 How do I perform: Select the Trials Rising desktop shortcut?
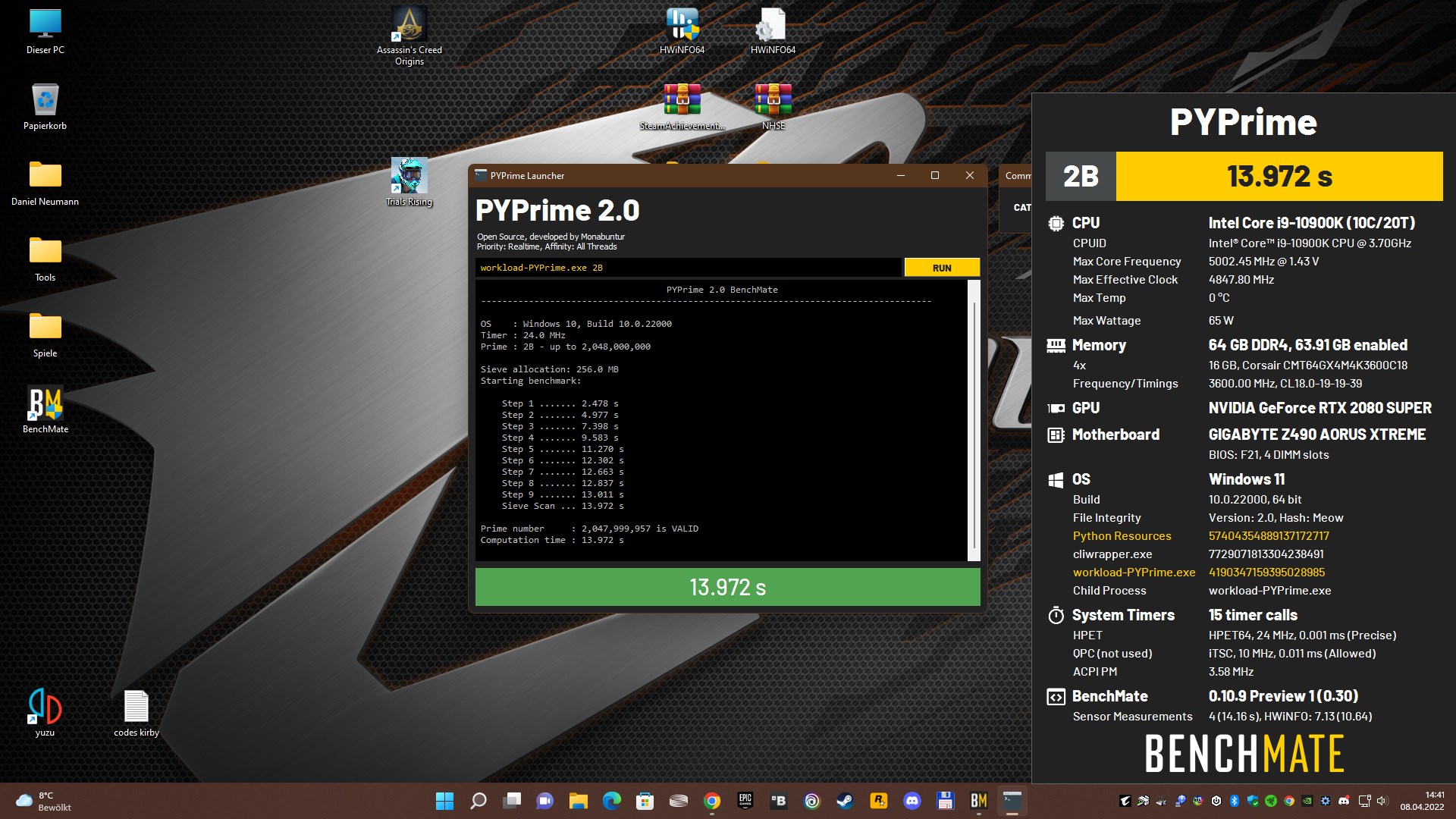pos(409,182)
